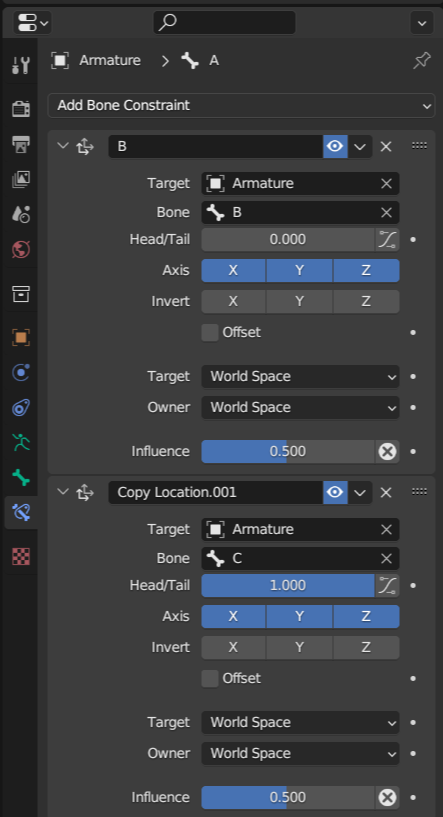This screenshot has height=817, width=443.
Task: Clear Bone C target field
Action: click(386, 559)
